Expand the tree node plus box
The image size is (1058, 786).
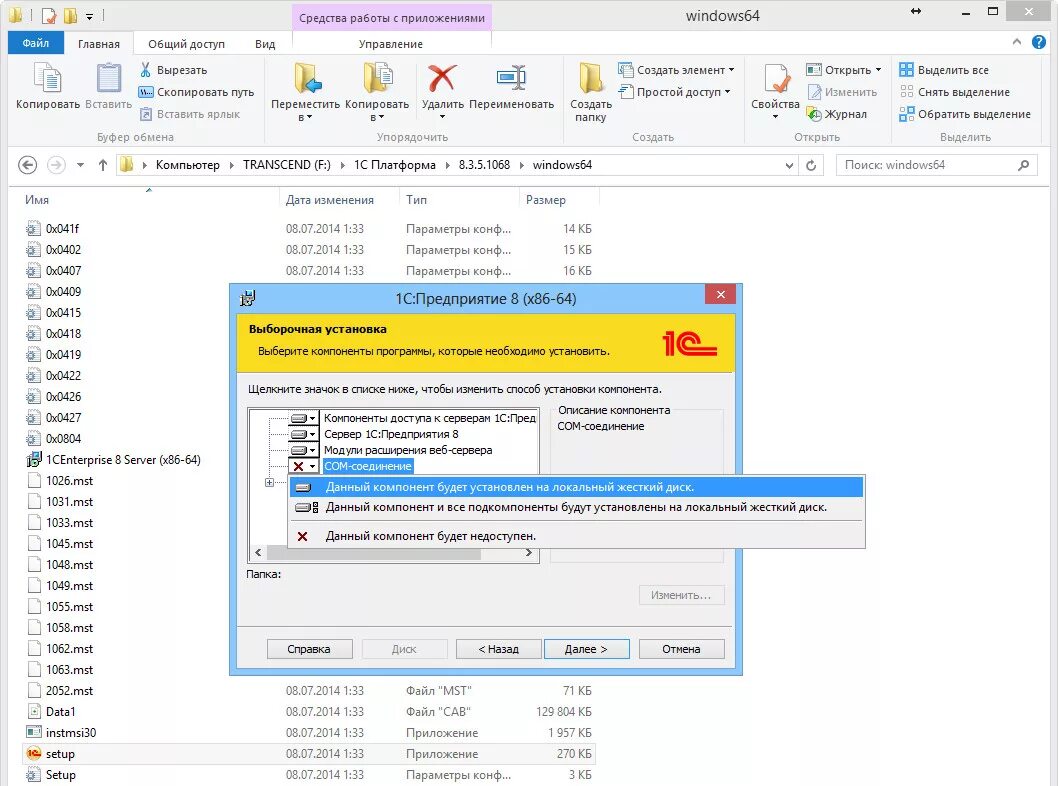tap(269, 482)
